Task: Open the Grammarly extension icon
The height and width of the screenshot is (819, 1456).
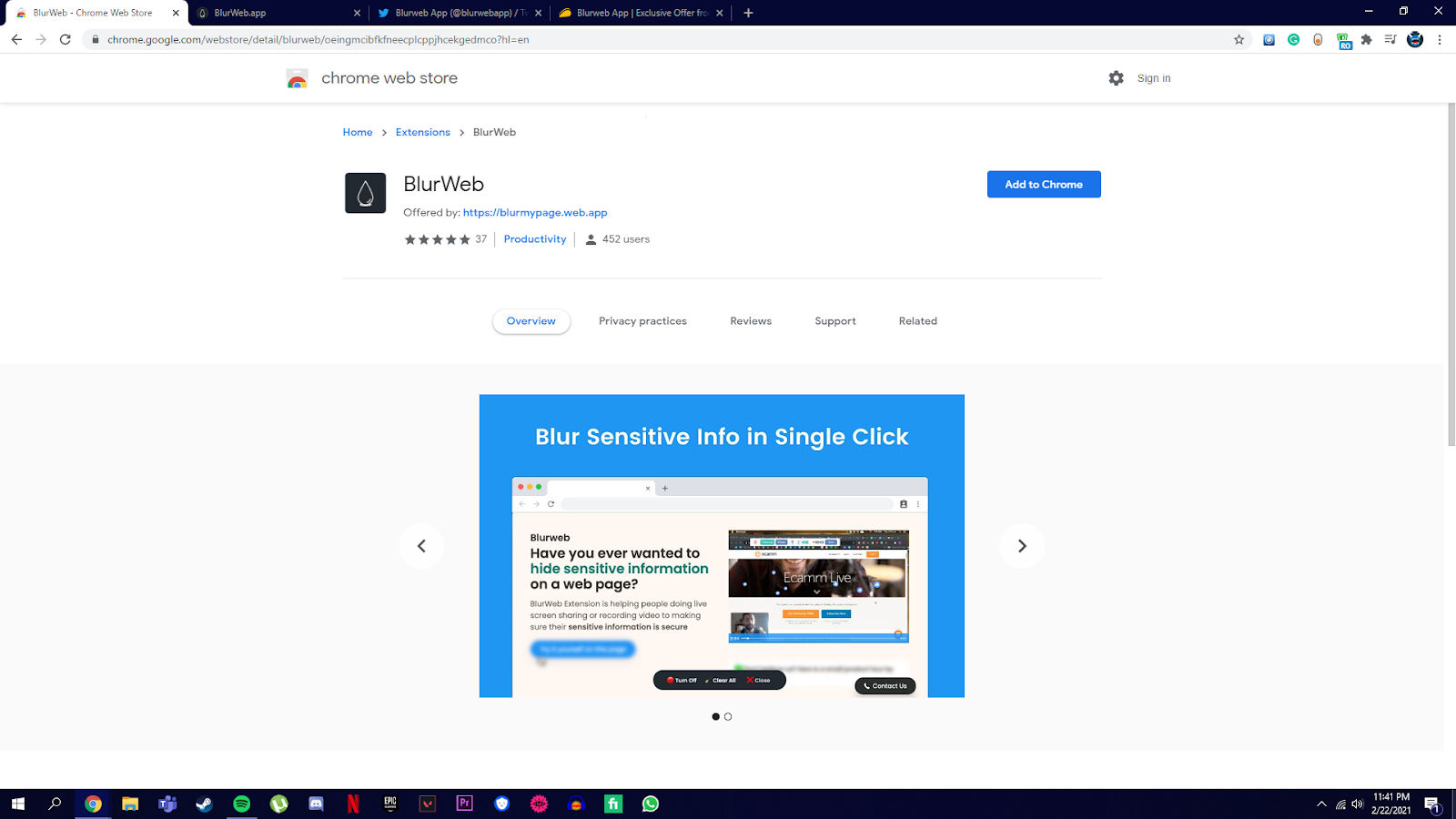Action: (x=1293, y=39)
